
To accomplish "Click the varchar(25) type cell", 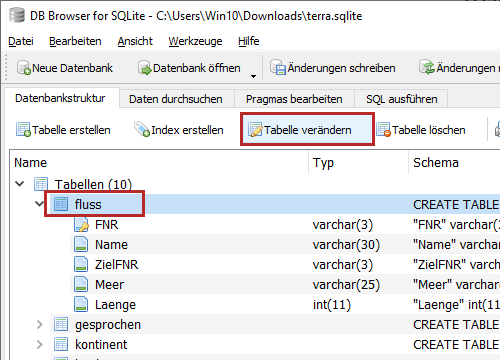I will [346, 285].
